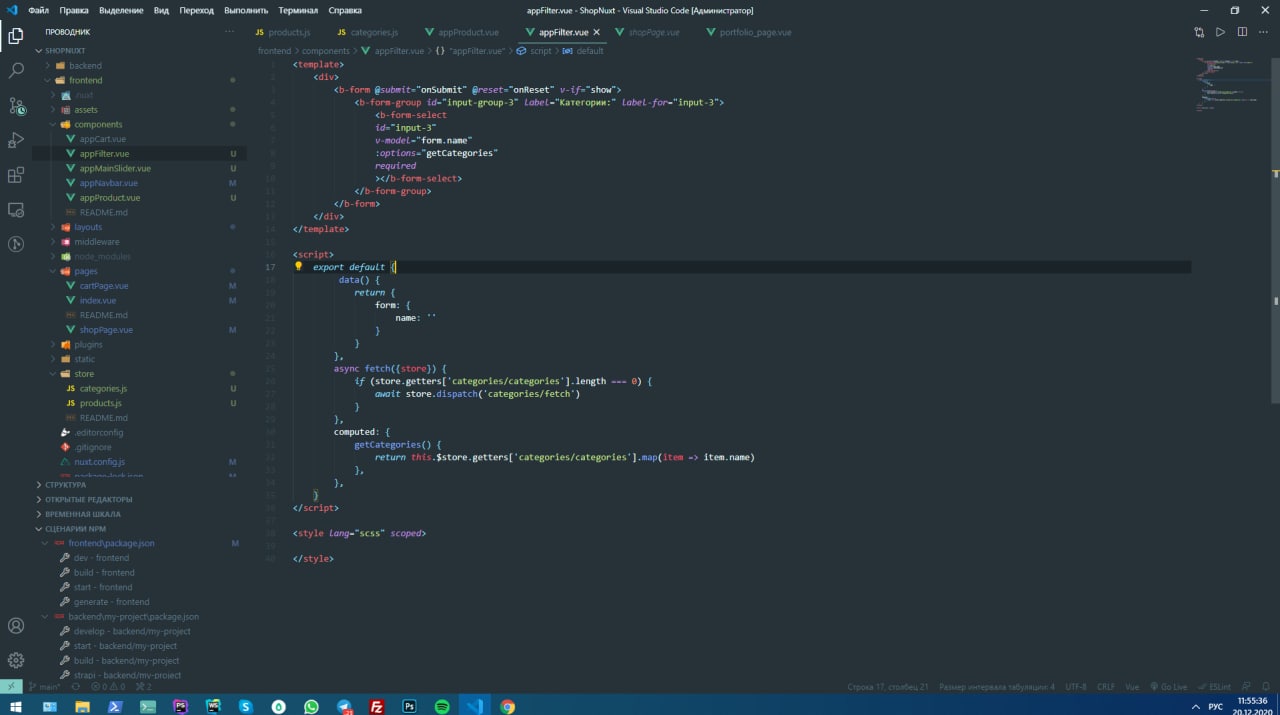Viewport: 1280px width, 715px height.
Task: Click the run icon in editor toolbar
Action: [1220, 32]
